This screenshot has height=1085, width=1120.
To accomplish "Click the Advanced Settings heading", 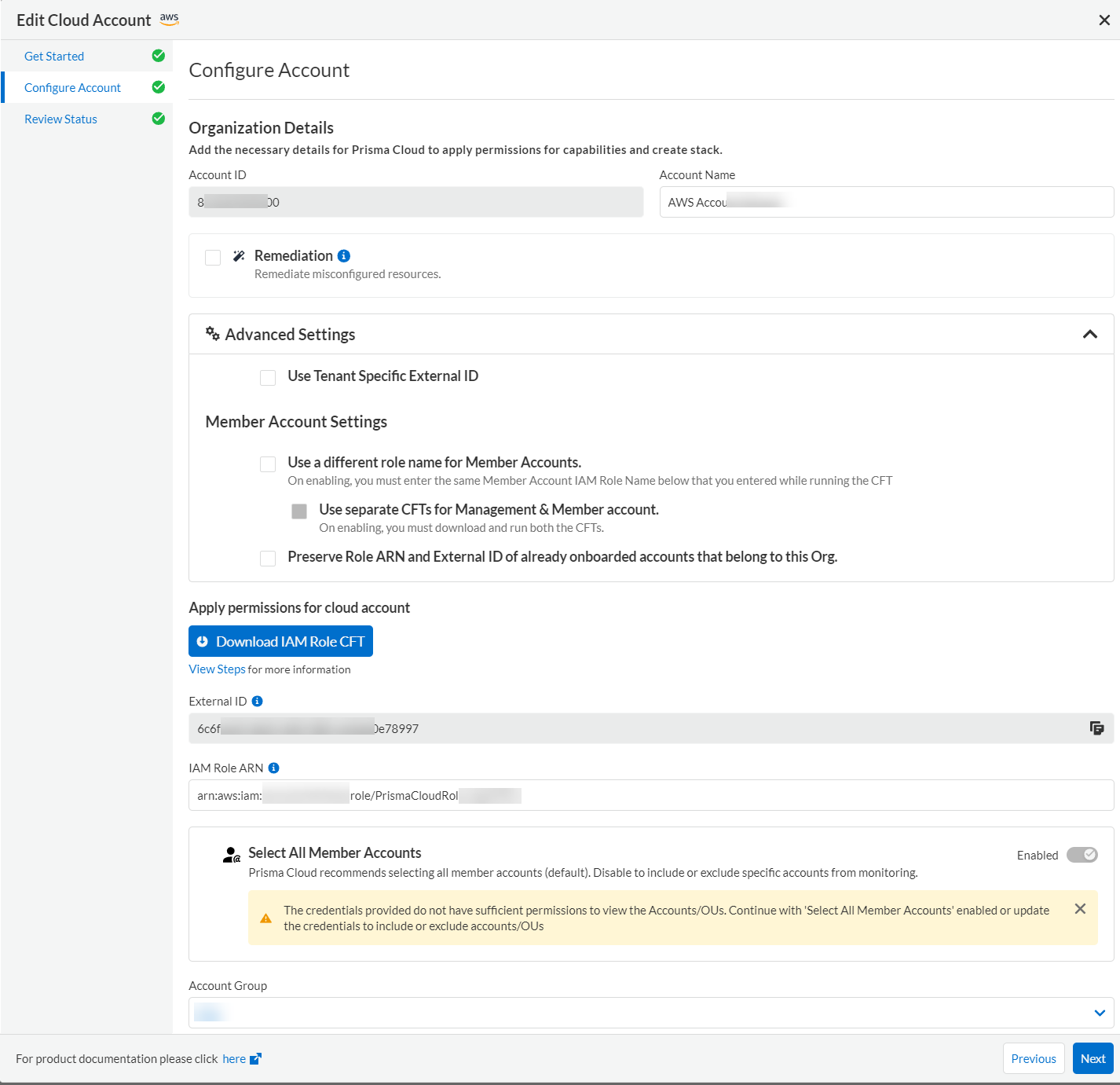I will click(x=290, y=335).
